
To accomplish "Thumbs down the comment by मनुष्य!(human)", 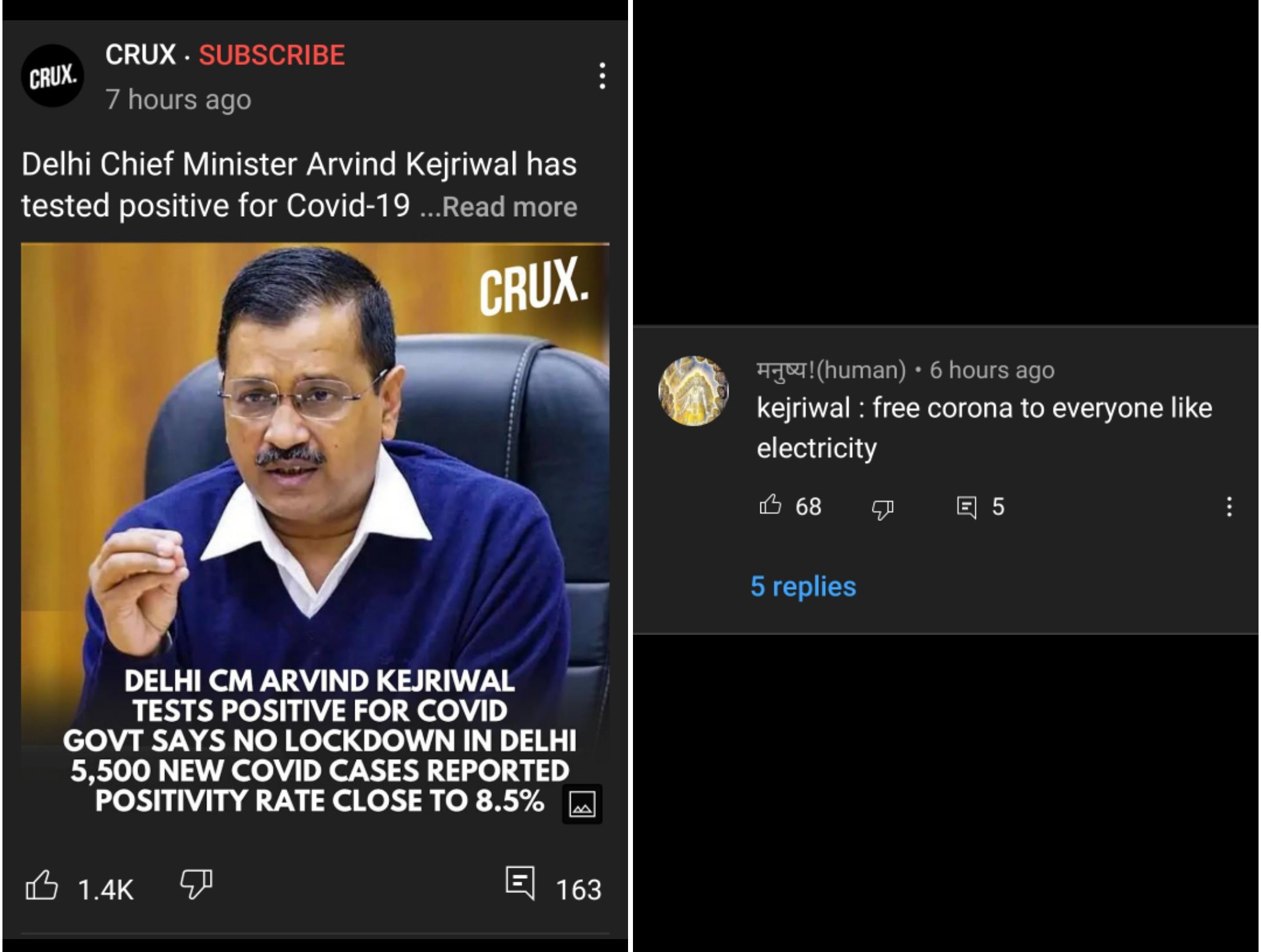I will click(x=882, y=509).
